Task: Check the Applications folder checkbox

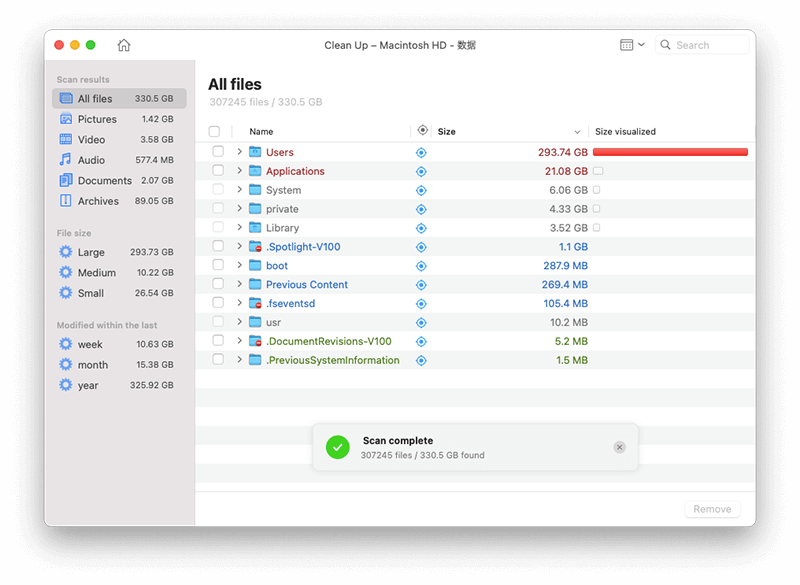Action: point(218,170)
